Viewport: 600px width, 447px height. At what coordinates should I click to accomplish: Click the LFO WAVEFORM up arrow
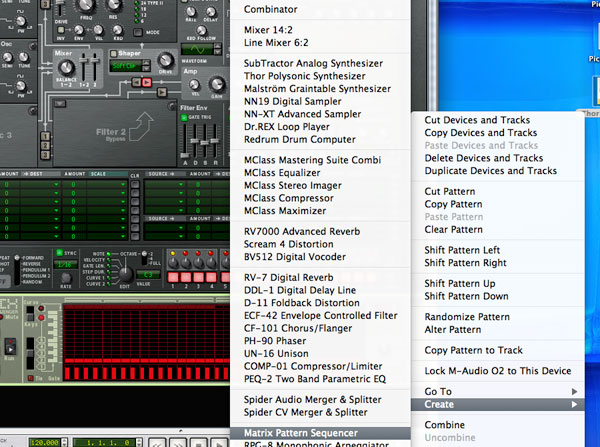click(x=218, y=46)
